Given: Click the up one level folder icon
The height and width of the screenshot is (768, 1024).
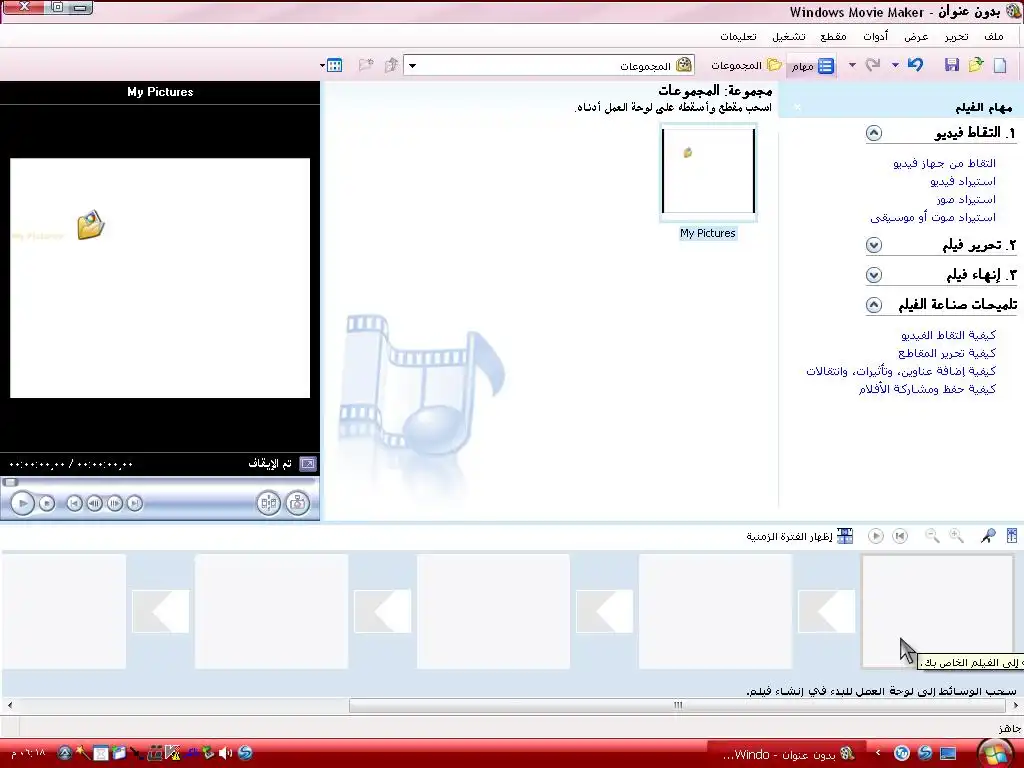Looking at the screenshot, I should coord(391,65).
